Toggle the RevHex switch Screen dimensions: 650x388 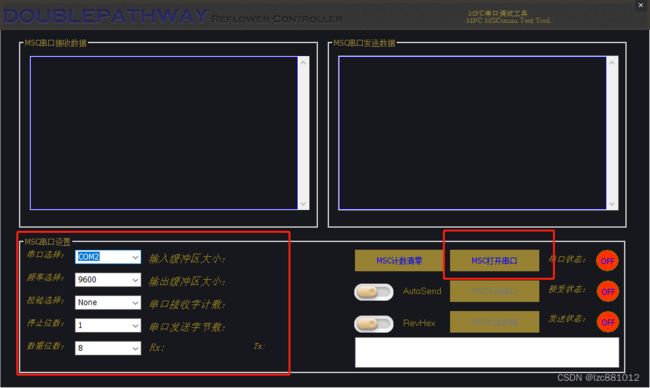pos(374,324)
